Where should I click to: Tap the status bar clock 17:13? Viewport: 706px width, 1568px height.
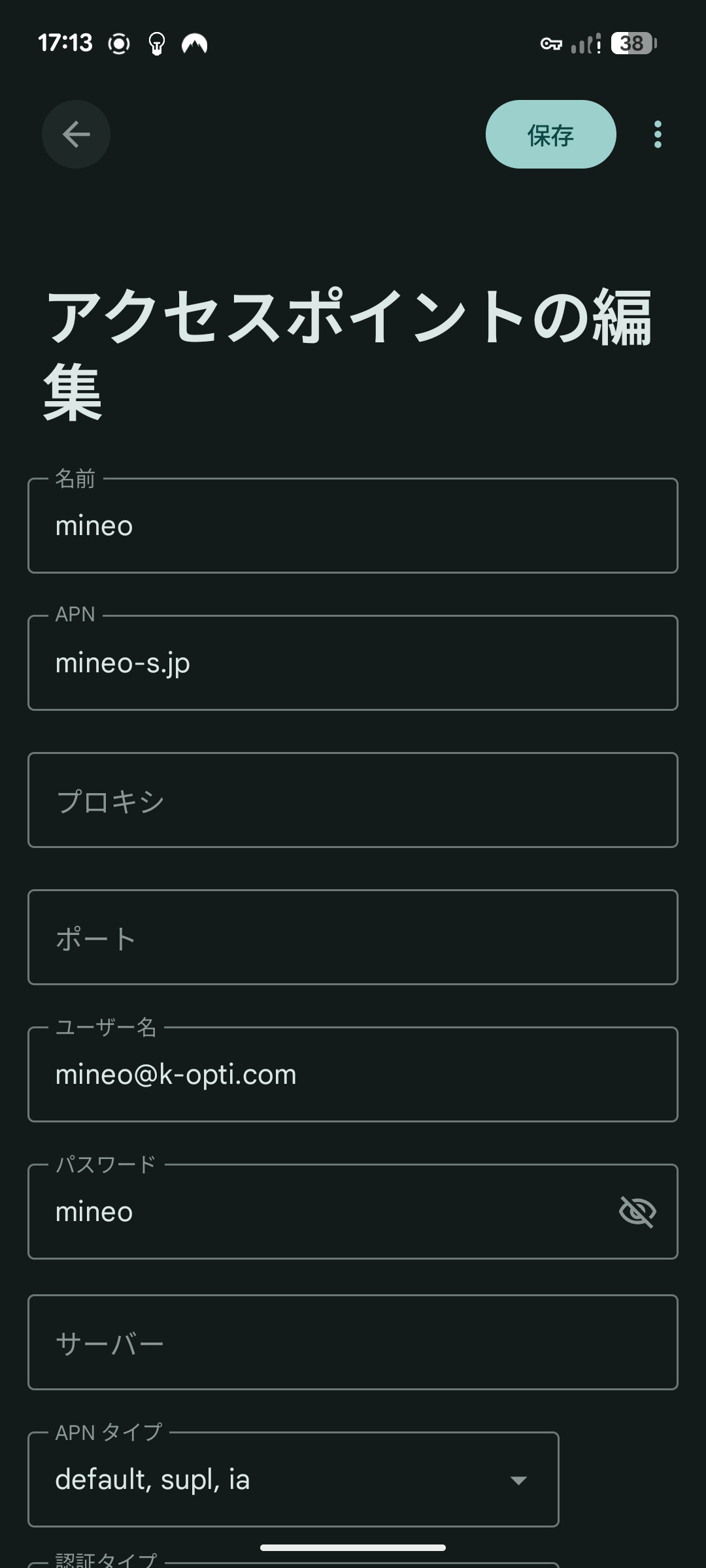(x=65, y=43)
